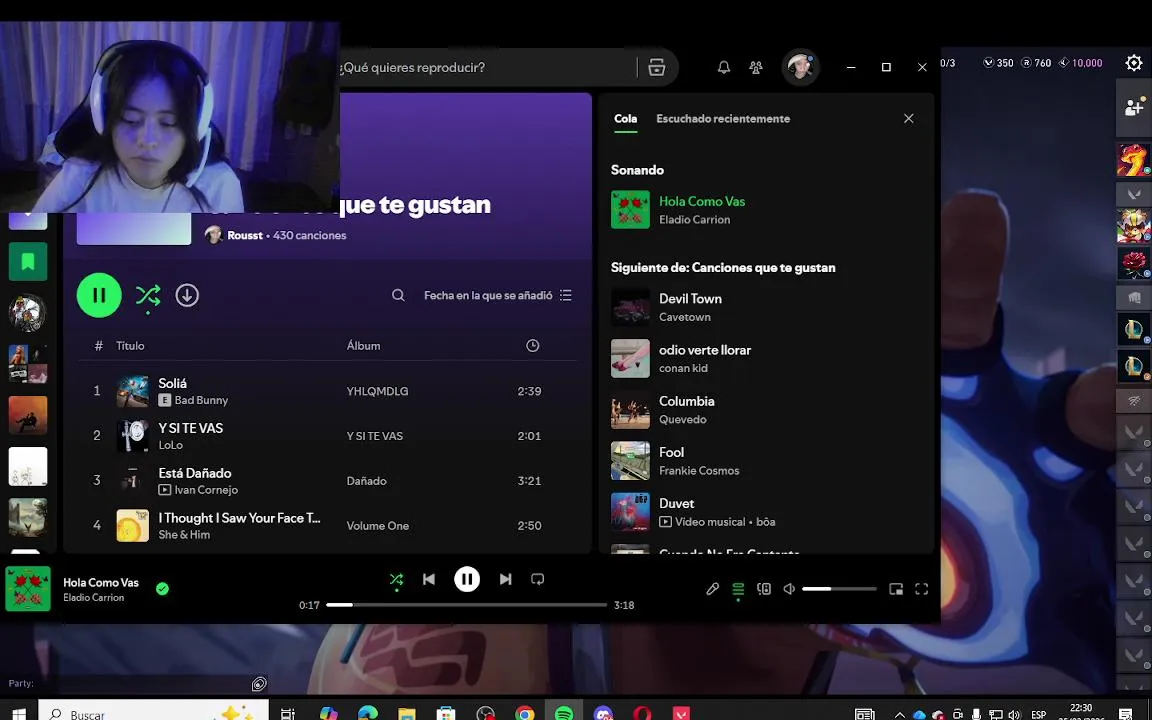Enter full screen mode icon
The image size is (1152, 720).
point(921,588)
